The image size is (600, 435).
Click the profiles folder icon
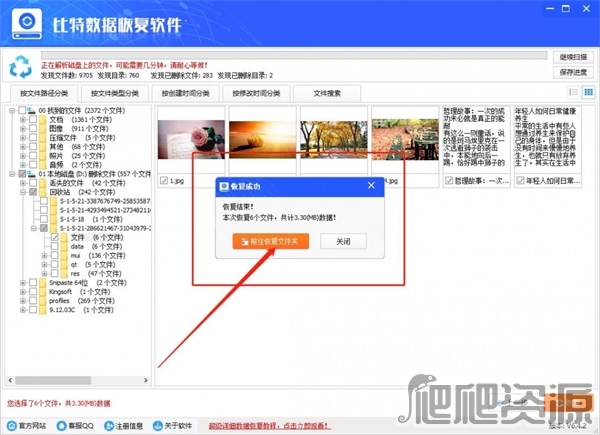pos(43,301)
